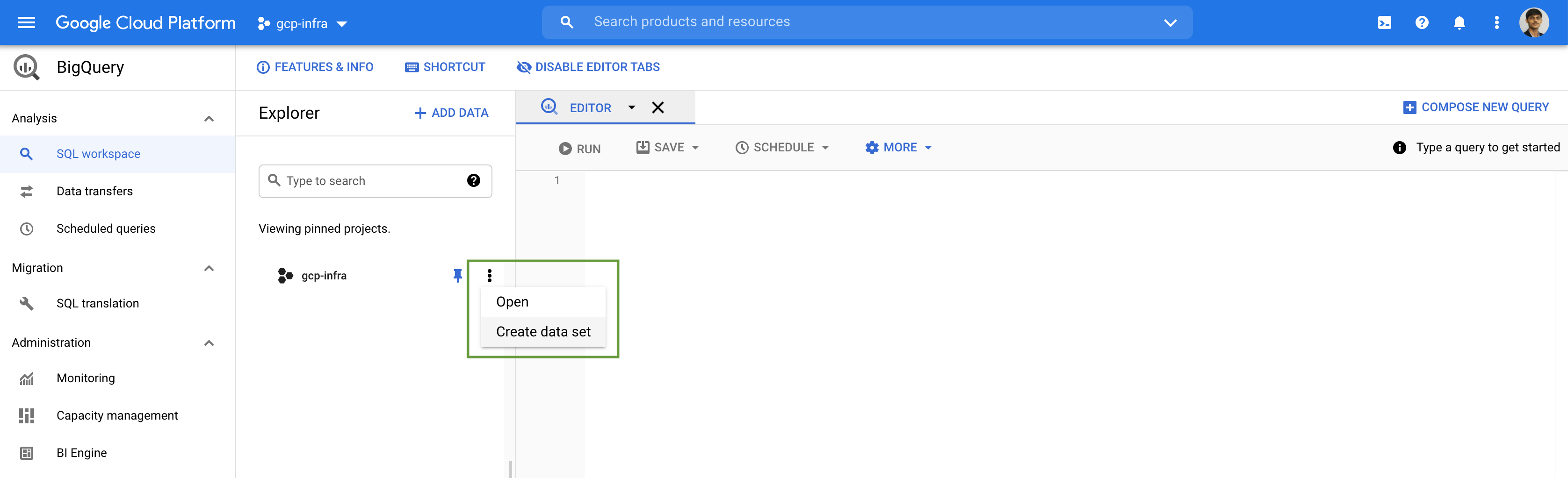Focus the Type to search field
The height and width of the screenshot is (478, 1568).
coord(375,181)
